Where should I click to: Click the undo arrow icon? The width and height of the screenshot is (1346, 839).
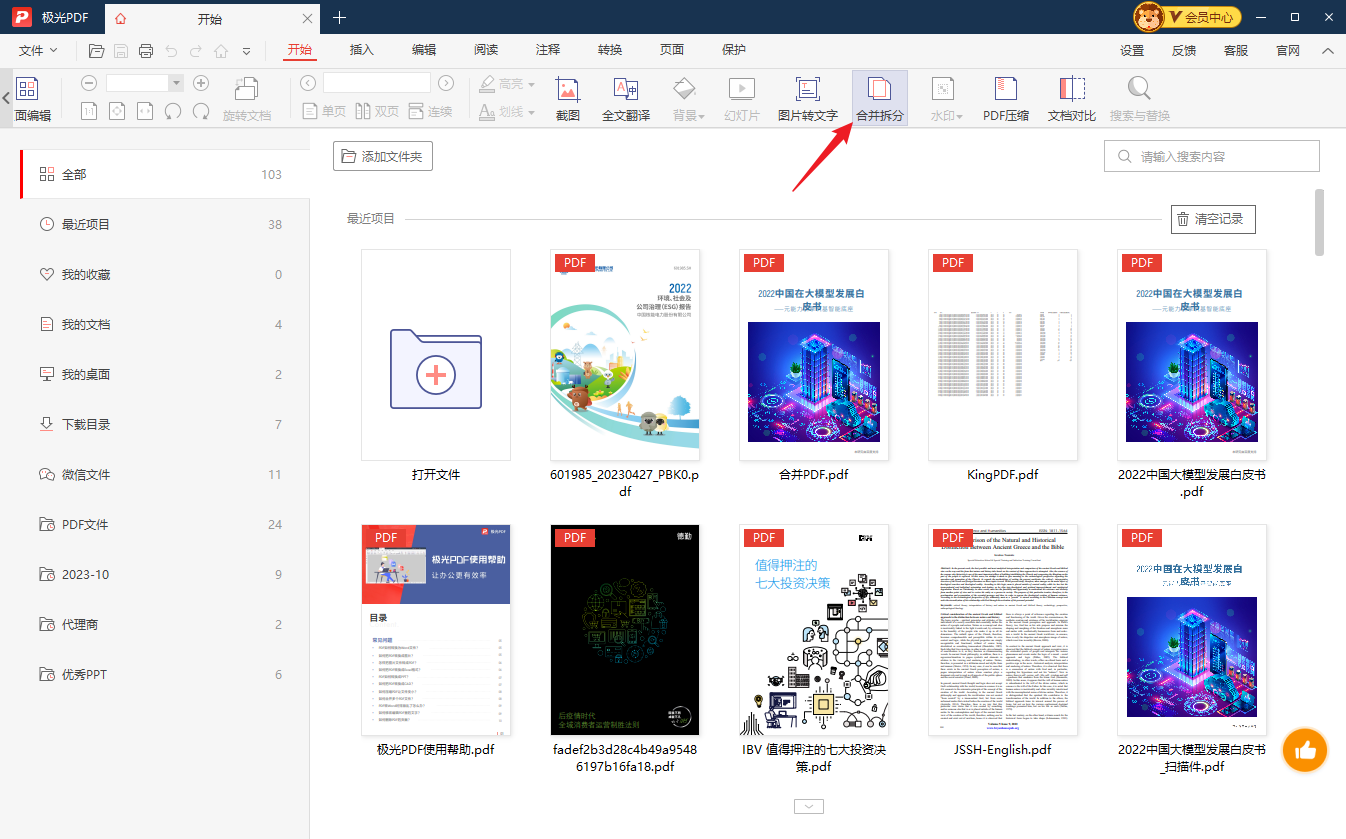(x=171, y=51)
